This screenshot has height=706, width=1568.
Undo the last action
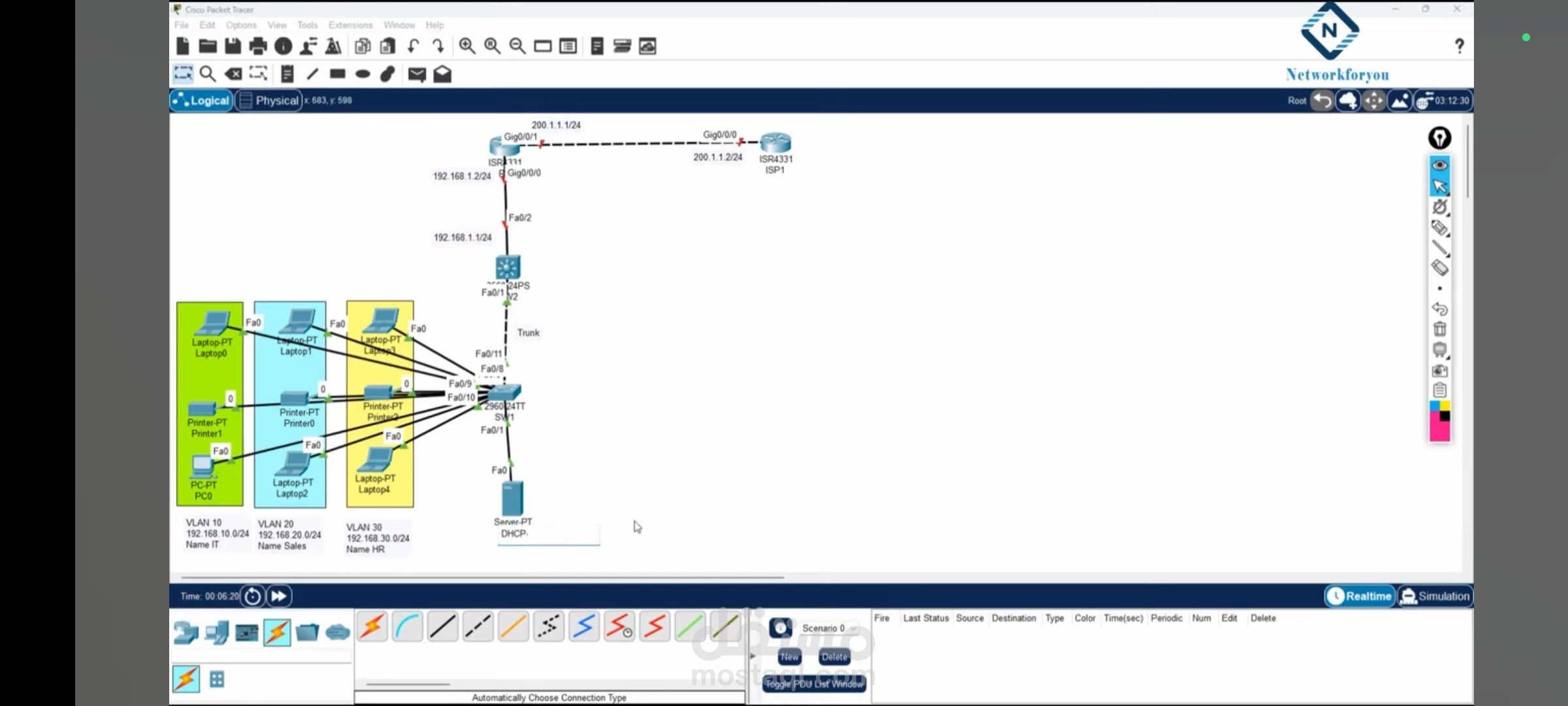click(x=413, y=46)
